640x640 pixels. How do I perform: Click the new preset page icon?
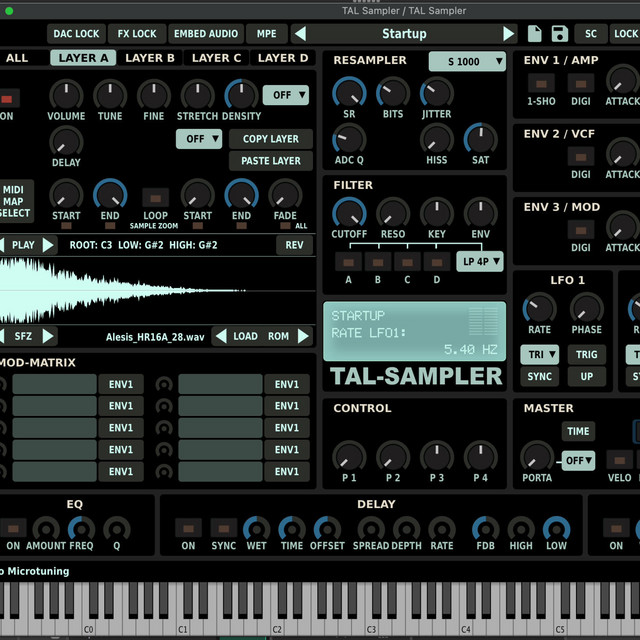[x=534, y=33]
